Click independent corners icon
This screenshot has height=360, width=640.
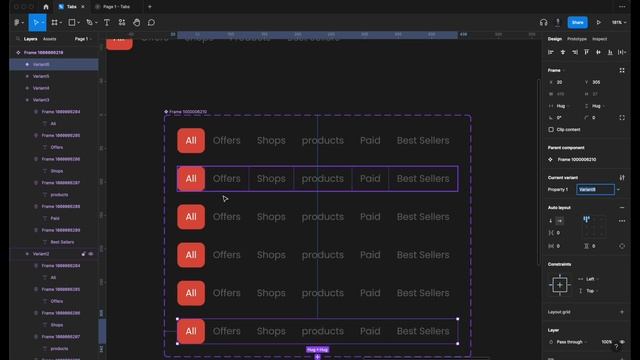click(622, 118)
